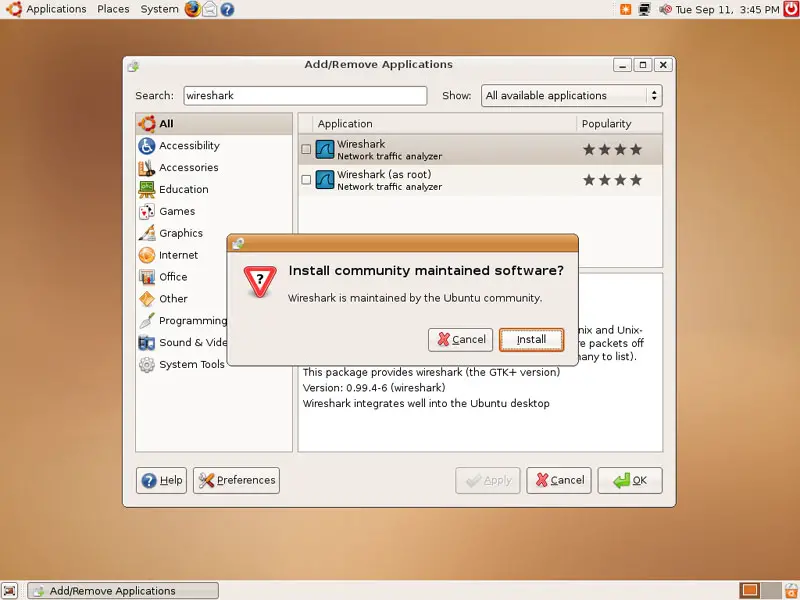Pick the Programming category icon
Viewport: 800px width, 600px height.
tap(147, 321)
